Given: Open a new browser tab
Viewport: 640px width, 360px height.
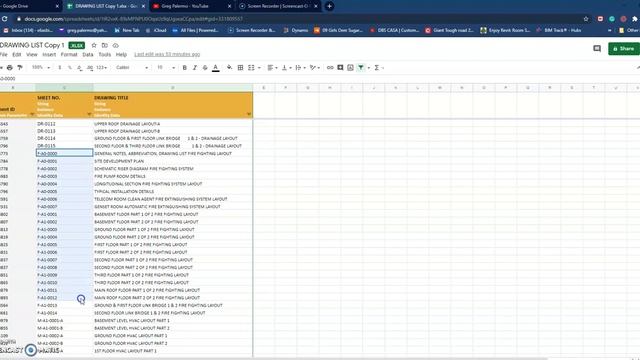Looking at the screenshot, I should click(329, 6).
